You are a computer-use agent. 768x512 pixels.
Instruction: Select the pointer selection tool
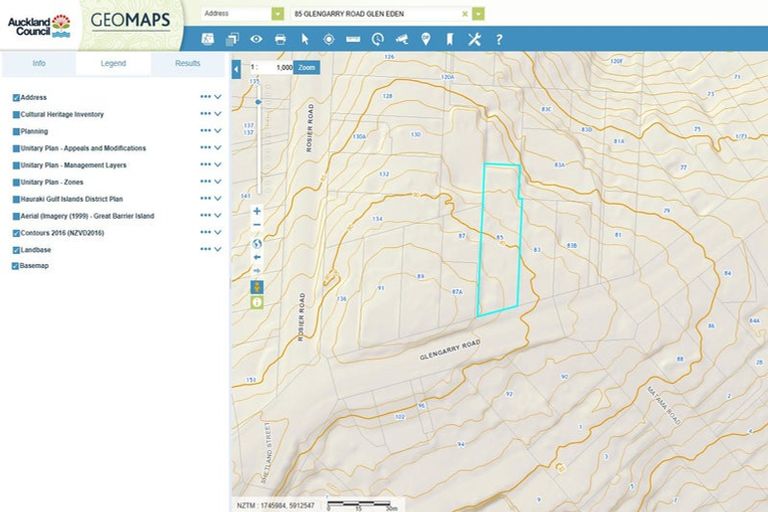[x=304, y=39]
